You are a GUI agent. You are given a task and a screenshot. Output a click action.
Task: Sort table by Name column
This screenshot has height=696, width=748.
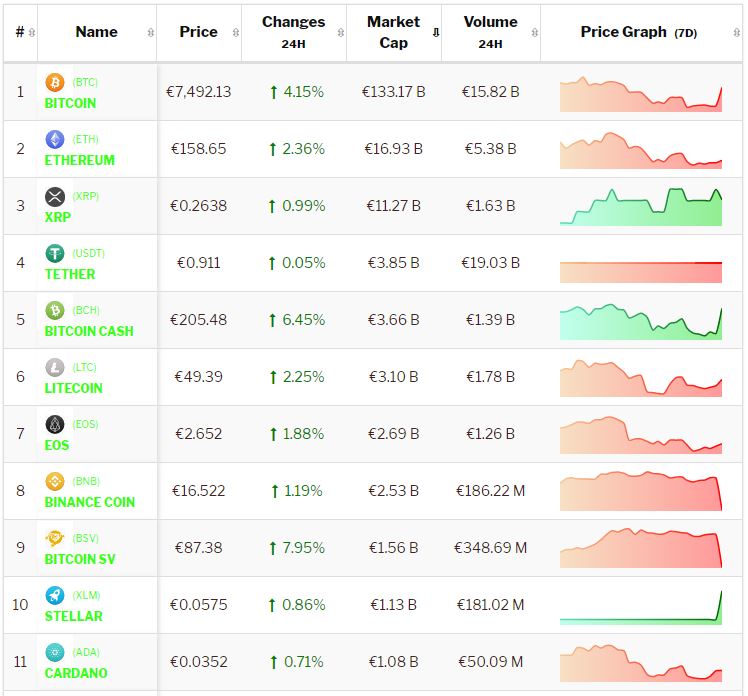point(97,32)
